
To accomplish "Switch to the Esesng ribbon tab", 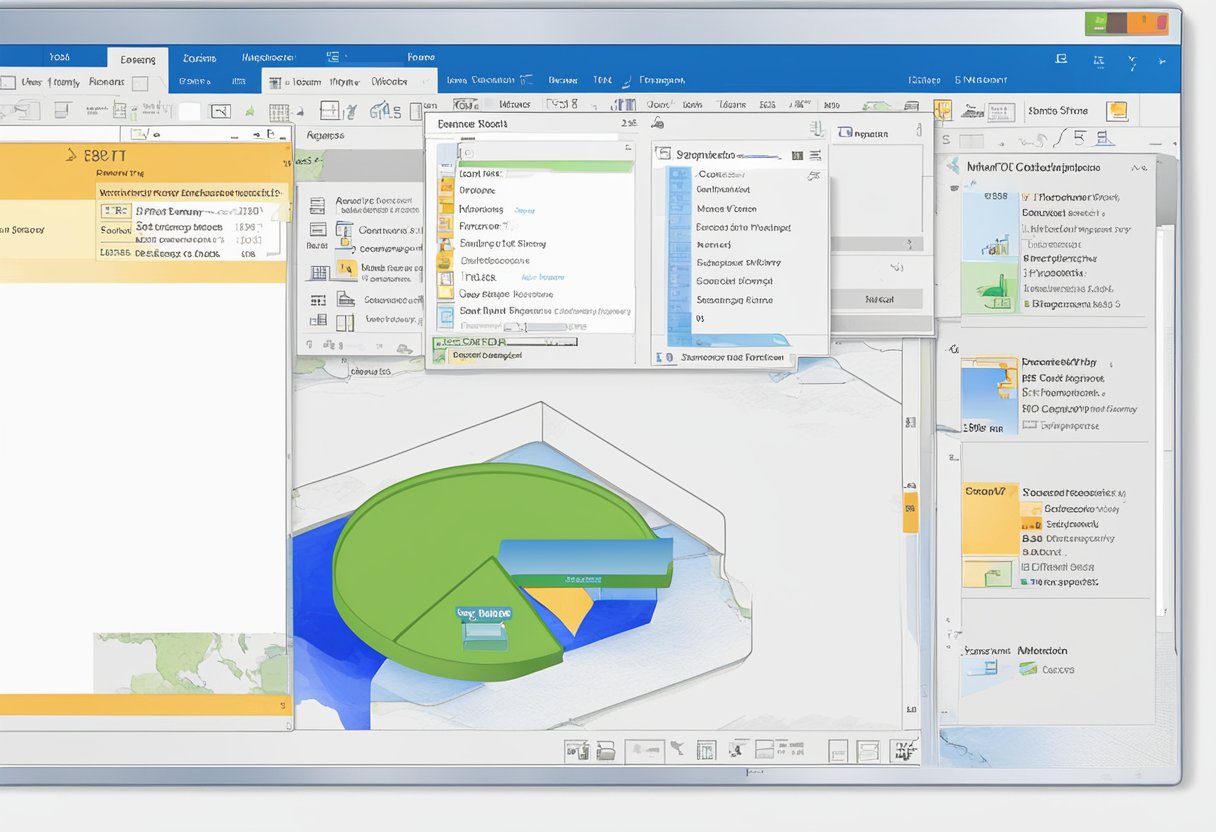I will click(x=137, y=59).
